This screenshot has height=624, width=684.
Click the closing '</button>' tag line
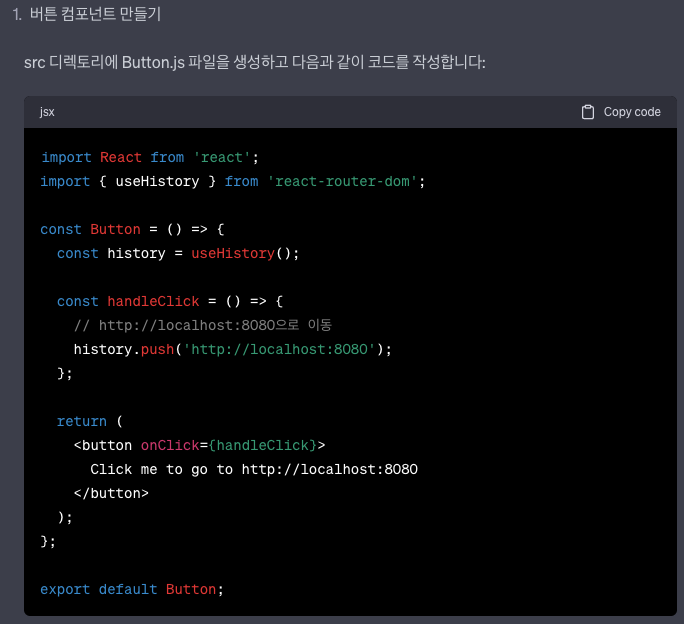tap(111, 493)
